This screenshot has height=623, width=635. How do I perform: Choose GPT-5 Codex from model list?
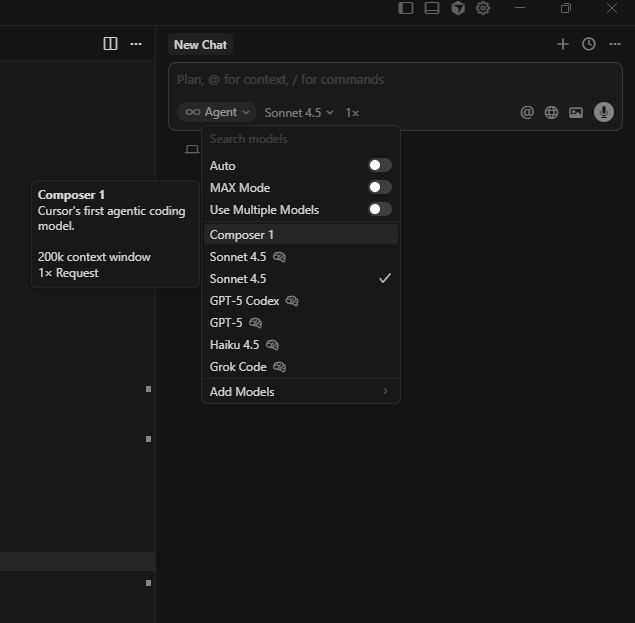point(301,301)
